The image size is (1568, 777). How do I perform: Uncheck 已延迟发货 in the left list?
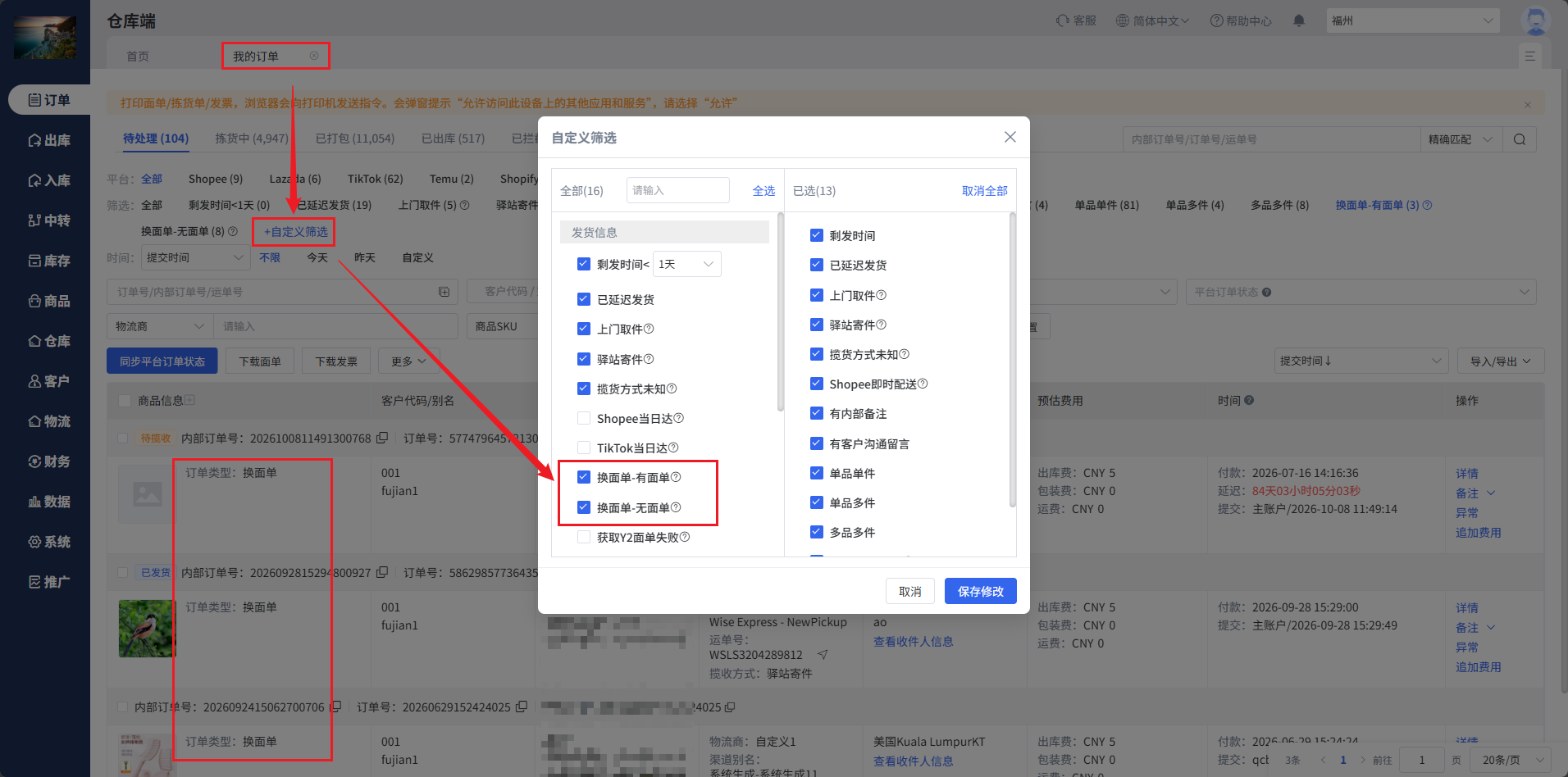[x=584, y=299]
